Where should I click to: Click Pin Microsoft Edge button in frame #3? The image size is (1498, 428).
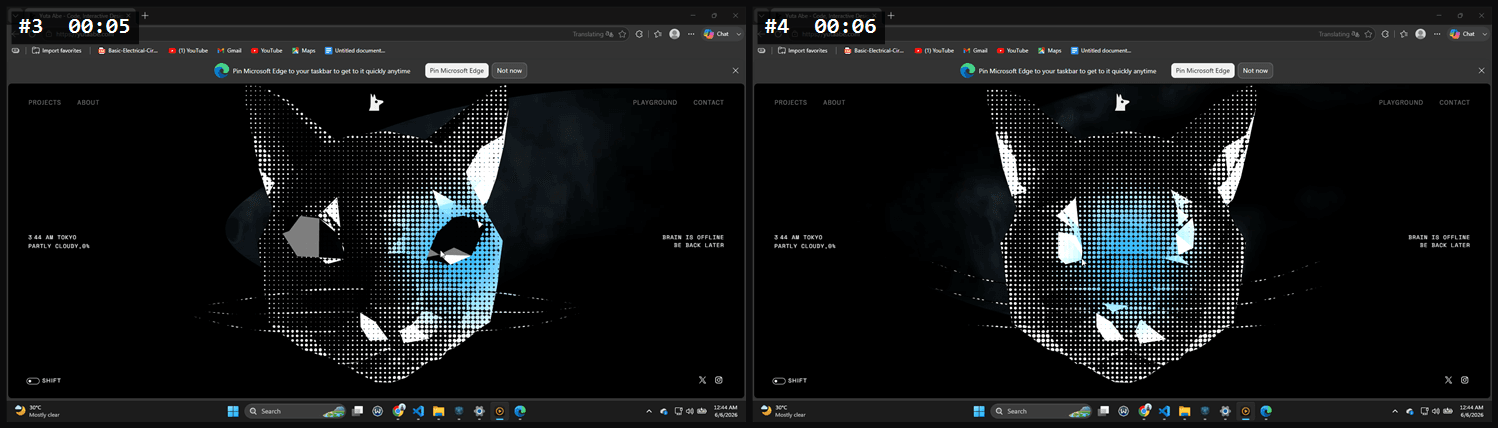pos(457,71)
